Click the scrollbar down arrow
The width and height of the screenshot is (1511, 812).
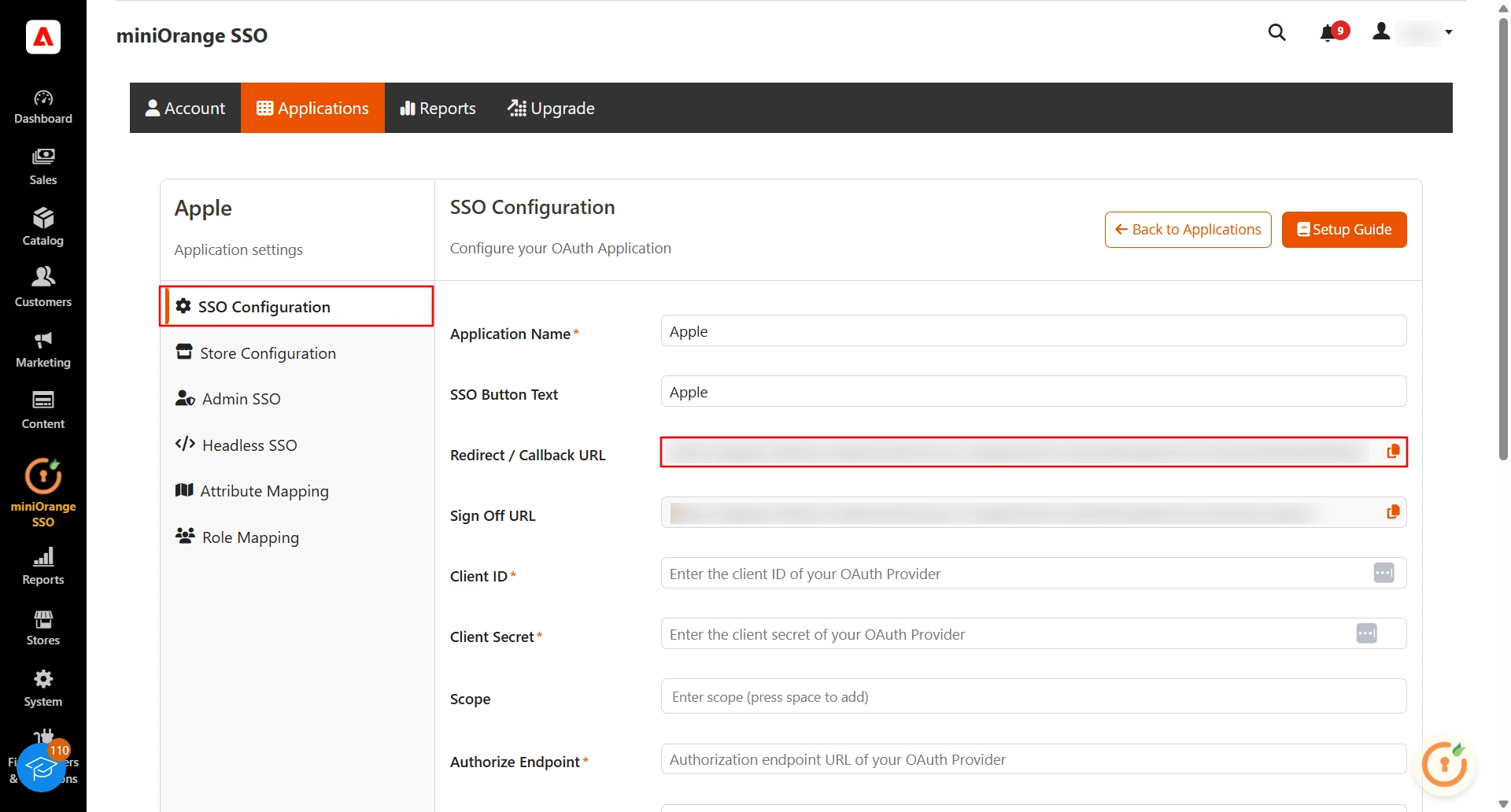(x=1503, y=804)
